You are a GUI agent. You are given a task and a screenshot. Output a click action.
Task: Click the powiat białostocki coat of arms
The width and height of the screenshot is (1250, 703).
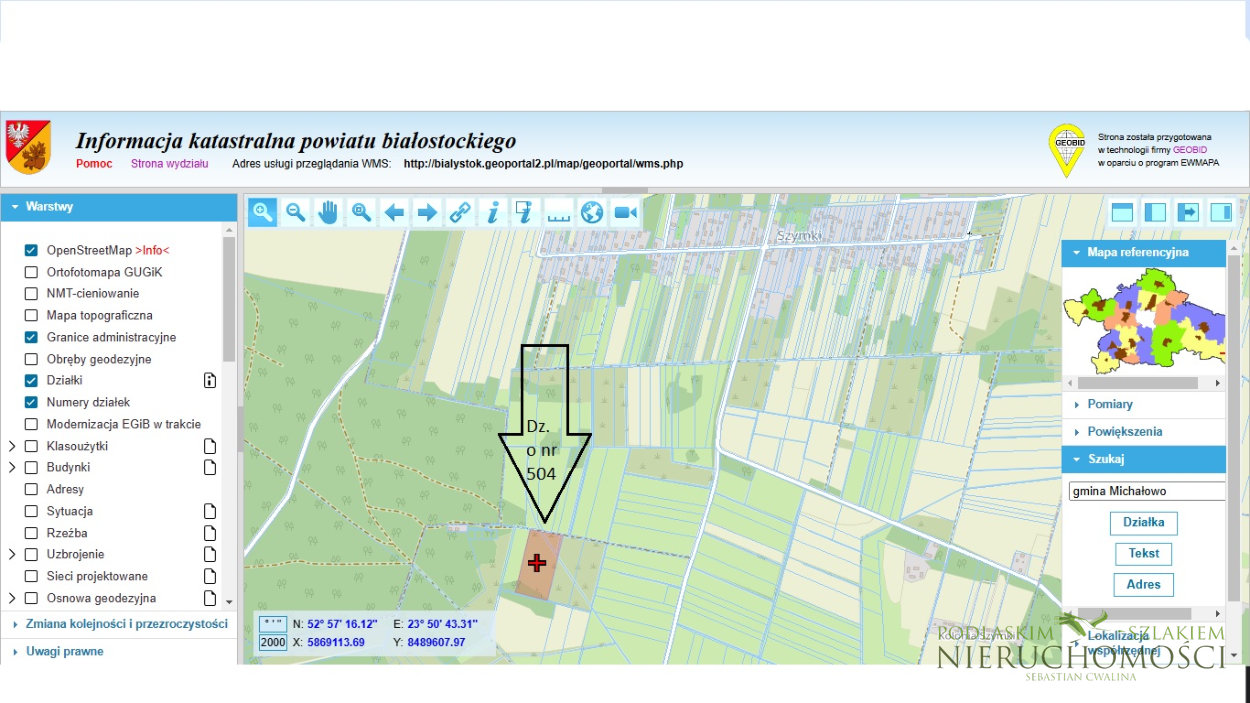point(27,147)
